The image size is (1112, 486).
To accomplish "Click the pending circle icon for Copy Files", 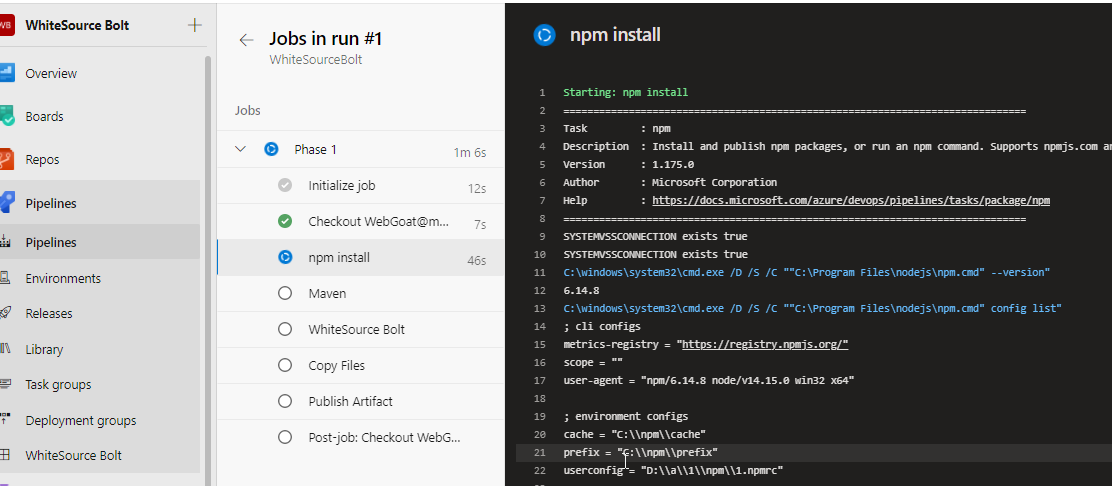I will coord(285,365).
